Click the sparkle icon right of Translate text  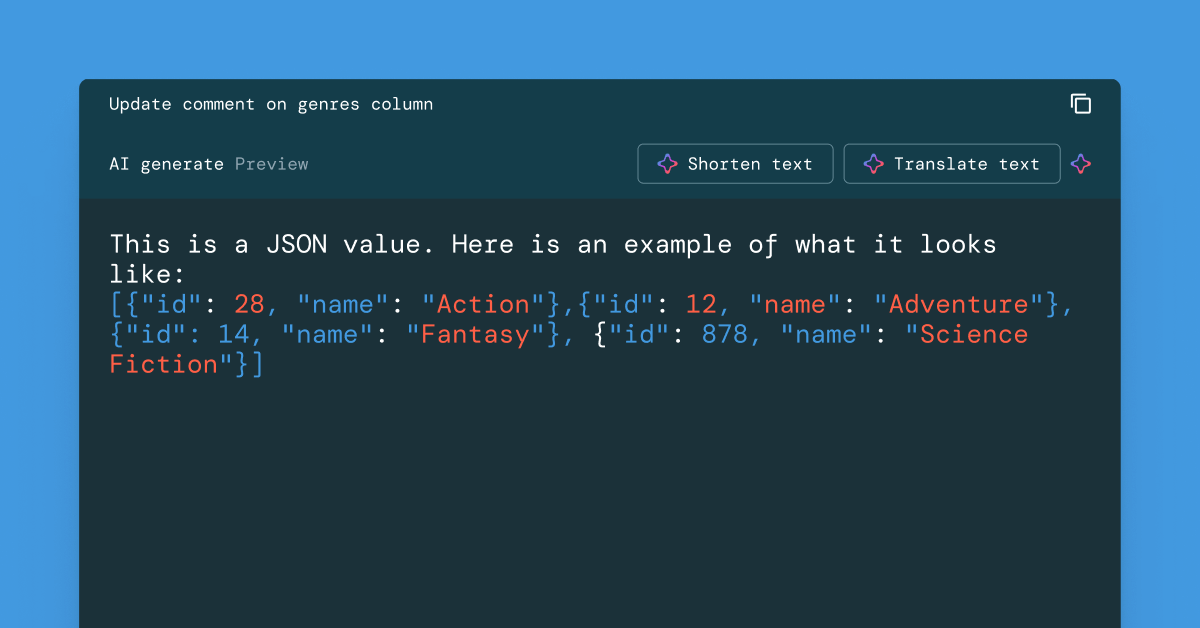click(x=1080, y=164)
